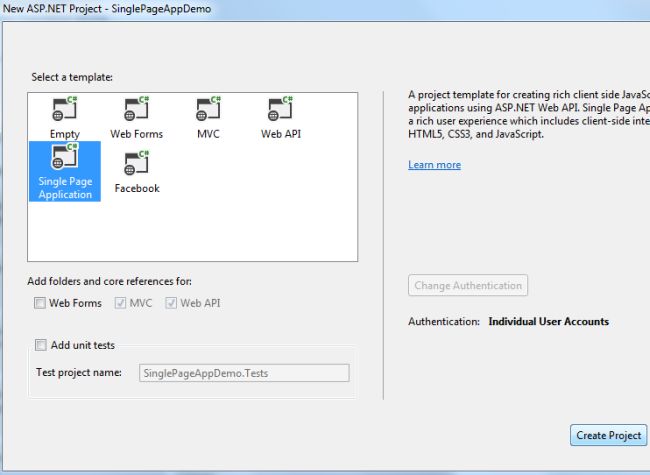Click the Change Authentication button

point(468,285)
